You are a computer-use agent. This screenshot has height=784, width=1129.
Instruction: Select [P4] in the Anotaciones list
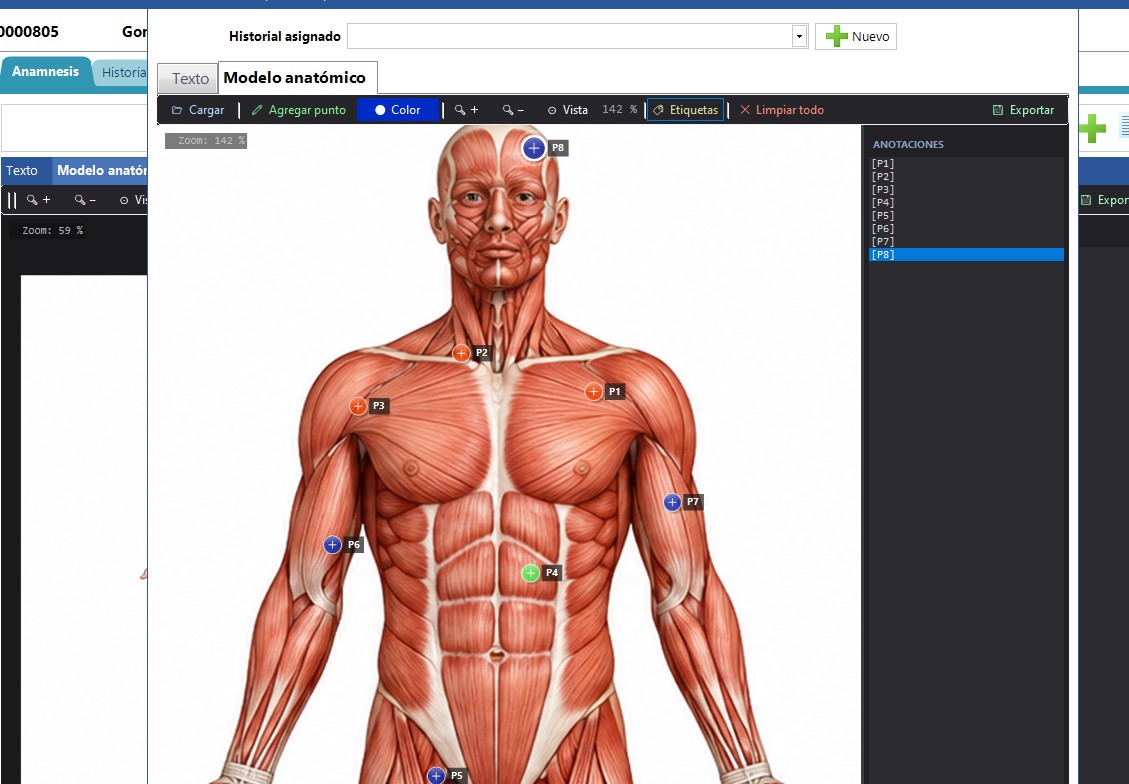click(966, 202)
